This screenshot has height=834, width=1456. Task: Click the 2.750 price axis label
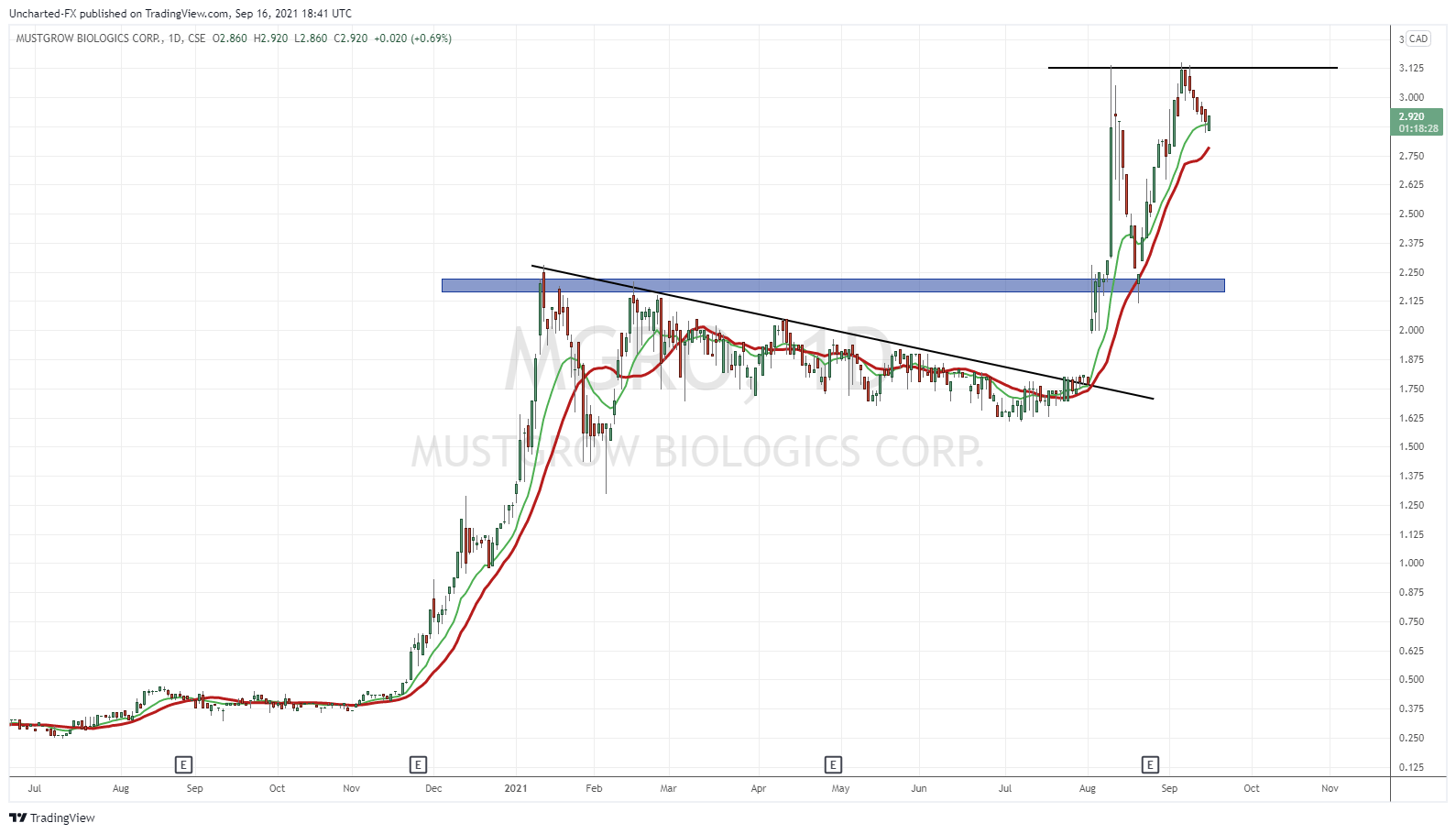point(1411,156)
